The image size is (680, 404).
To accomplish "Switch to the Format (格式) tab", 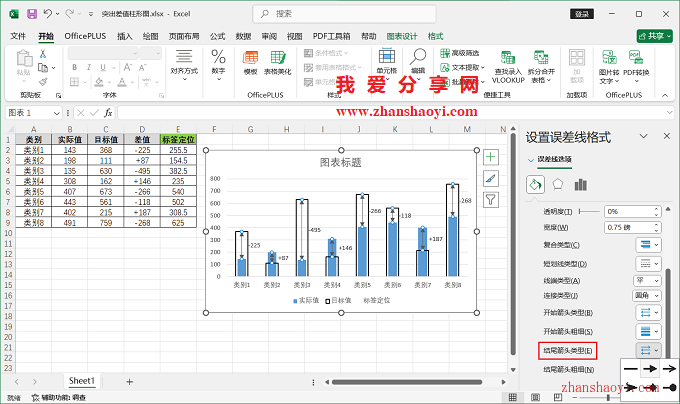I will [x=435, y=36].
